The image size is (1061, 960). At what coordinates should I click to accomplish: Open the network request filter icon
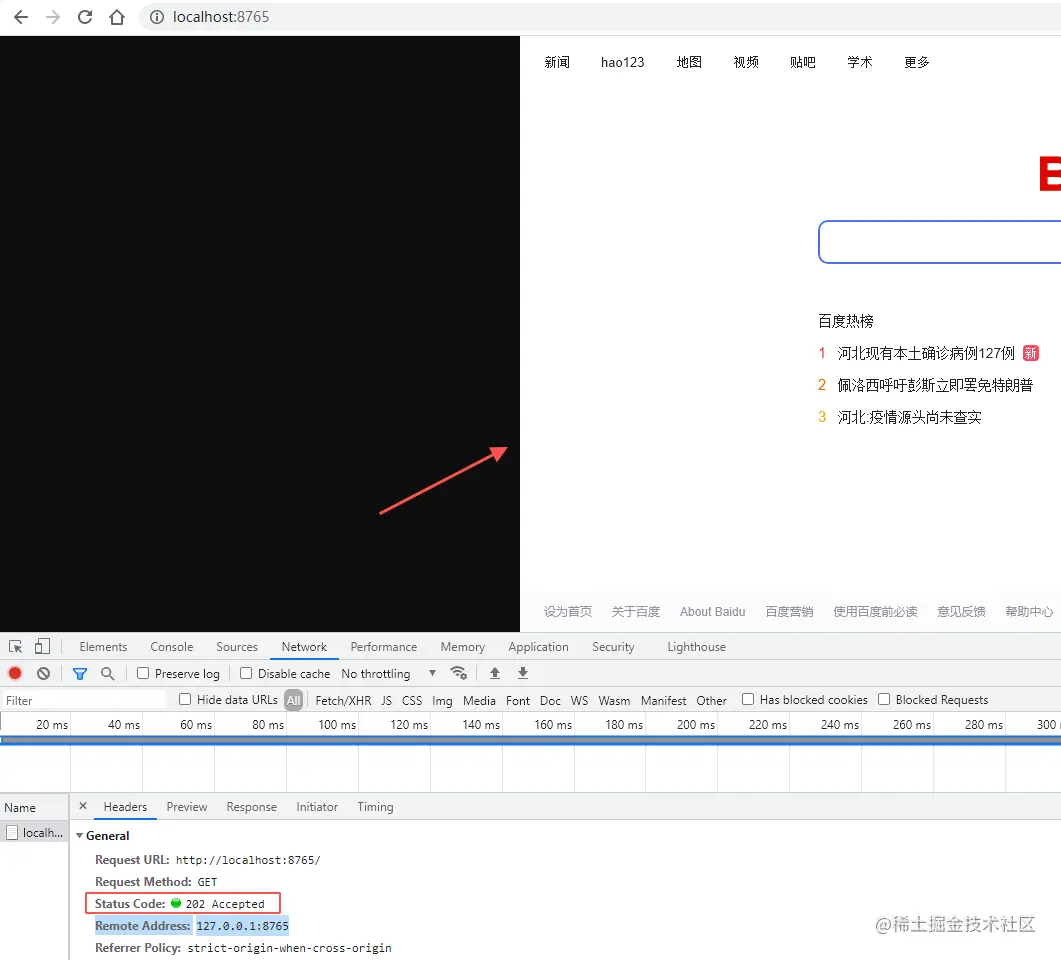80,673
